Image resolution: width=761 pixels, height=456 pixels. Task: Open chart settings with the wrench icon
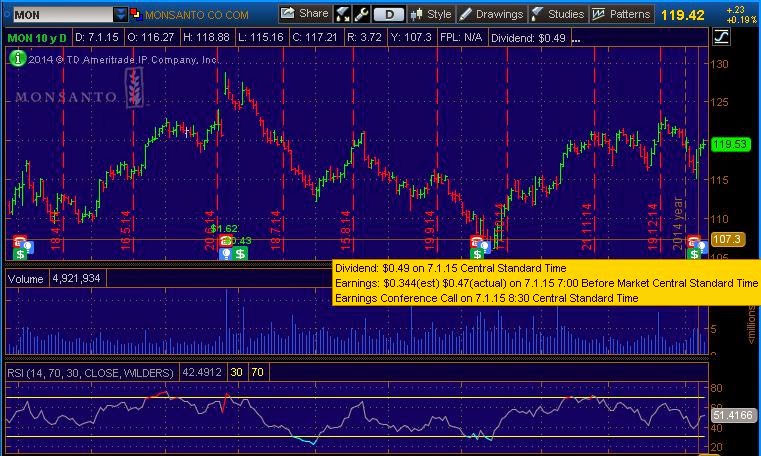point(361,14)
